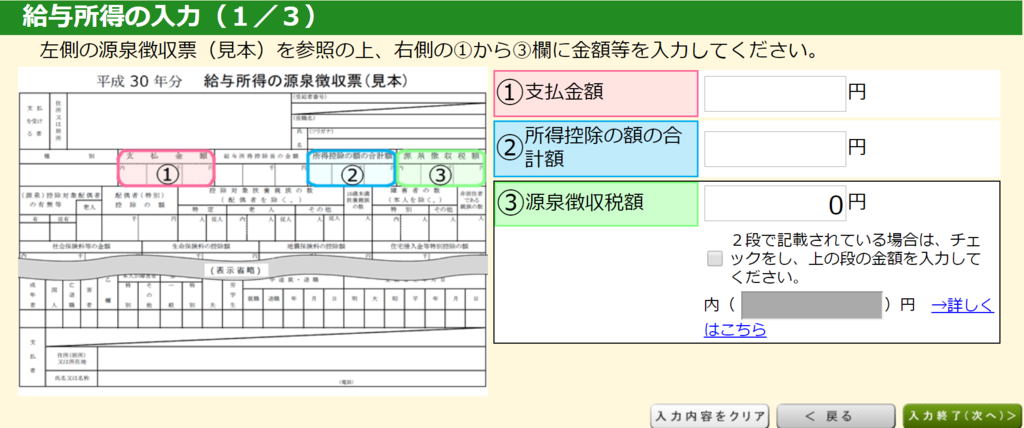
Task: Click the greyed-out 内 amount field
Action: (x=812, y=305)
